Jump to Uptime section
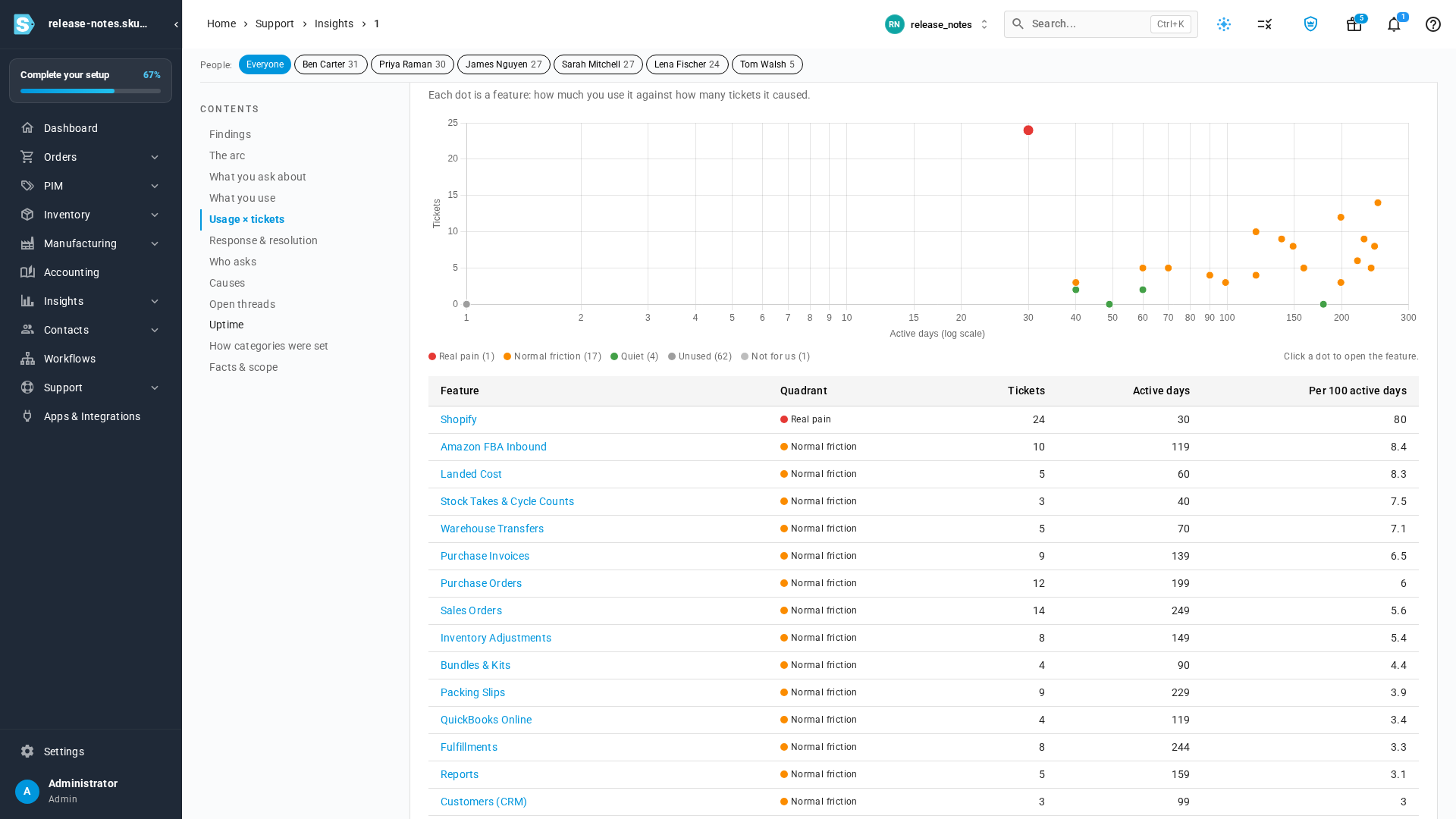The image size is (1456, 819). [x=226, y=325]
